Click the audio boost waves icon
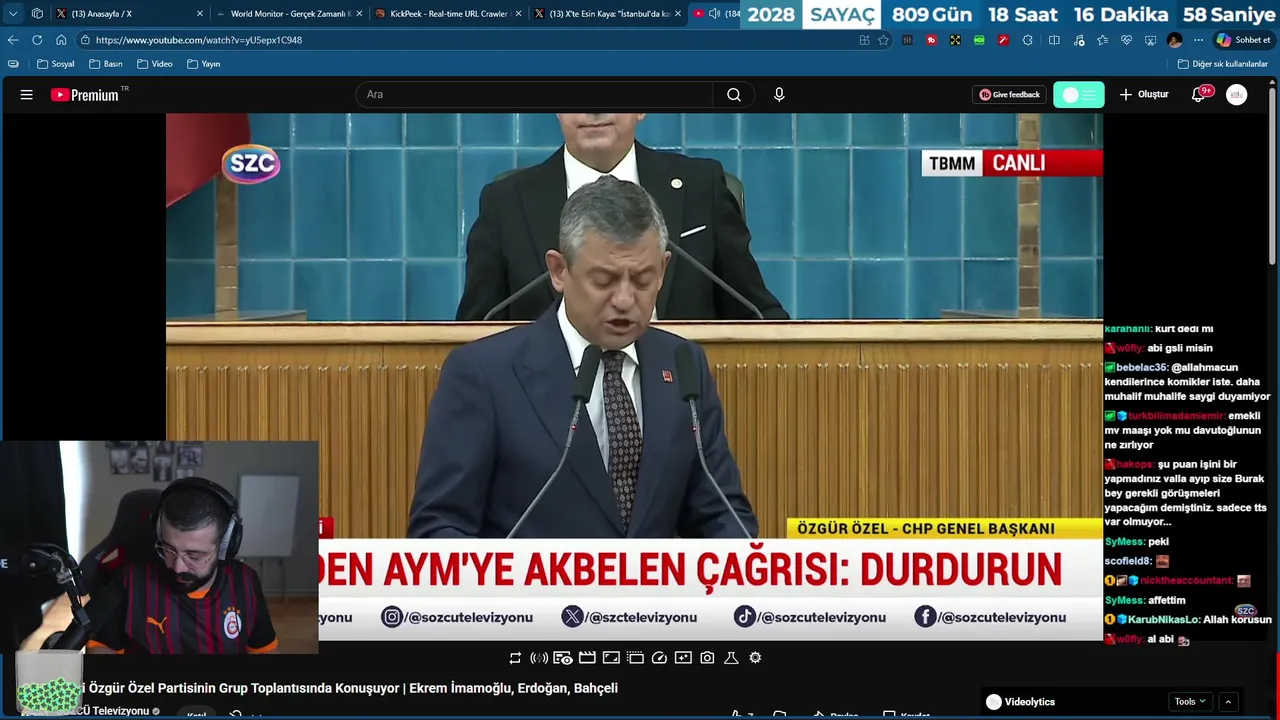 click(539, 658)
